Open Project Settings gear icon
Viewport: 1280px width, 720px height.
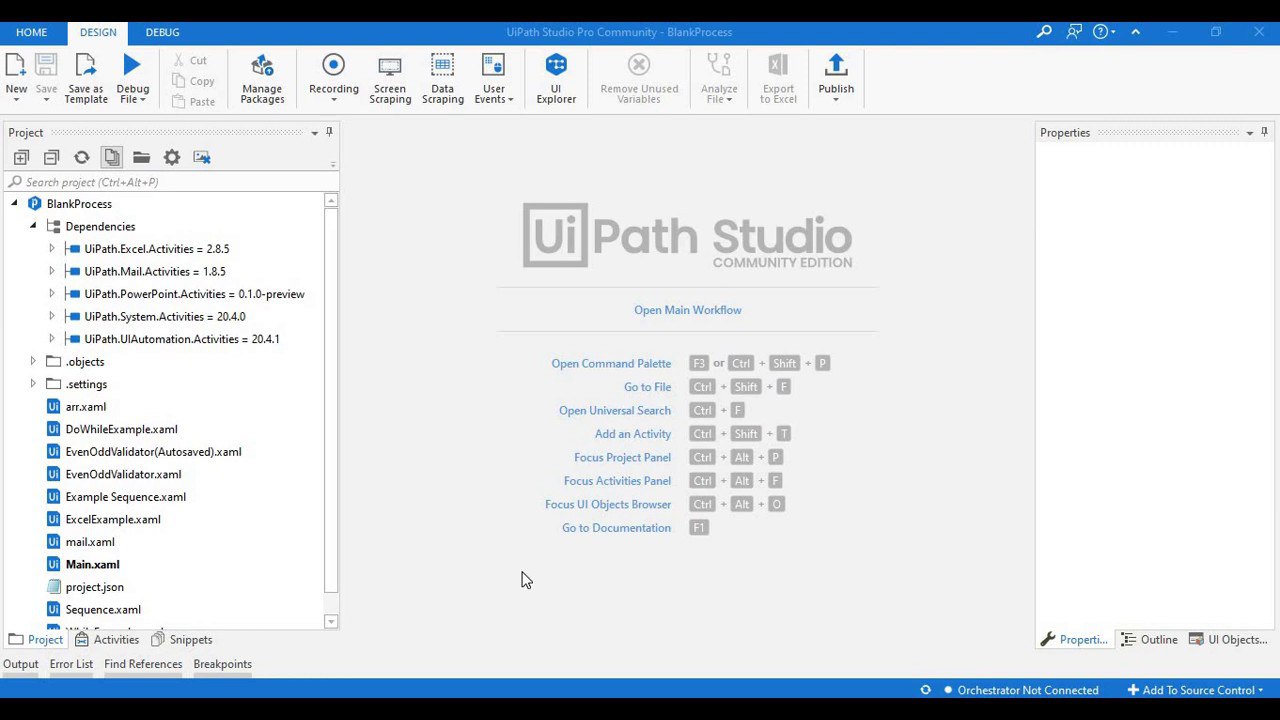[171, 157]
